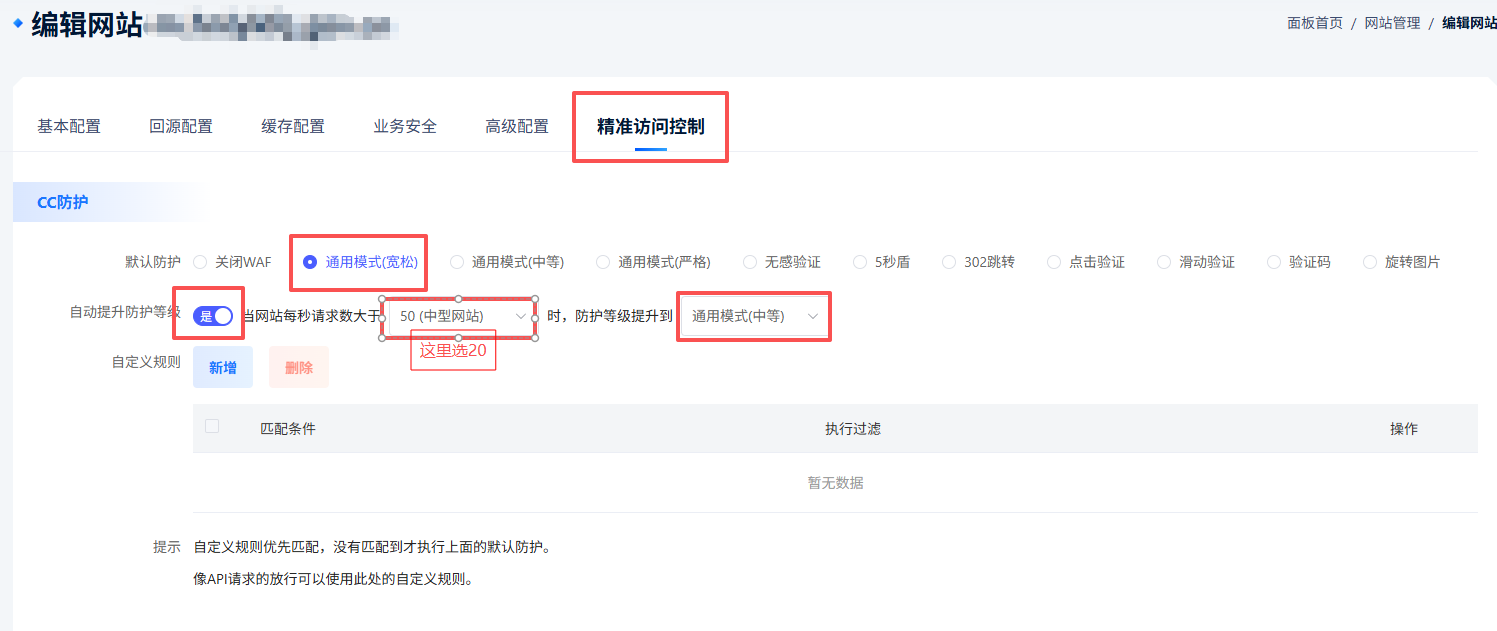Screen dimensions: 1497x631
Task: Click the 新增 custom rule button
Action: click(223, 368)
